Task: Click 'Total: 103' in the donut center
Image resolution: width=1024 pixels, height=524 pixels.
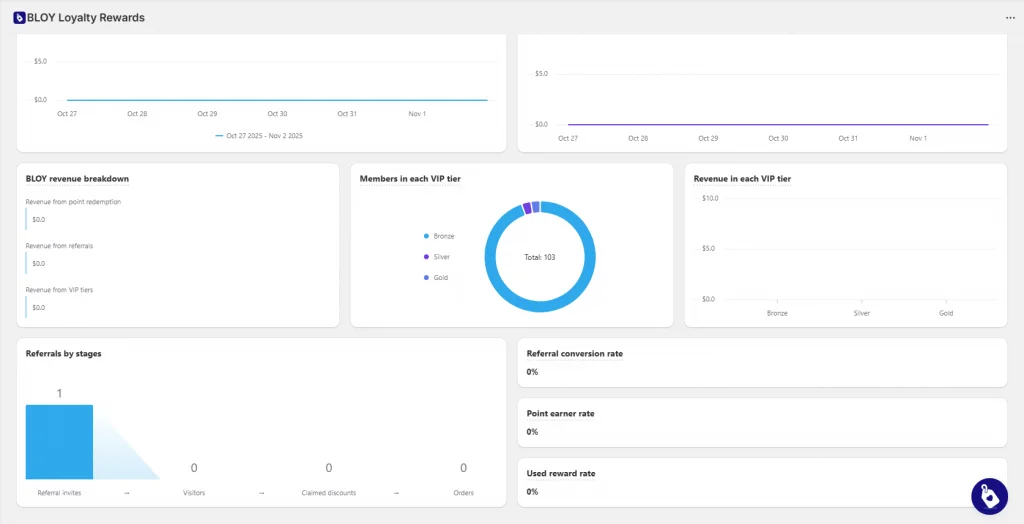Action: (539, 257)
